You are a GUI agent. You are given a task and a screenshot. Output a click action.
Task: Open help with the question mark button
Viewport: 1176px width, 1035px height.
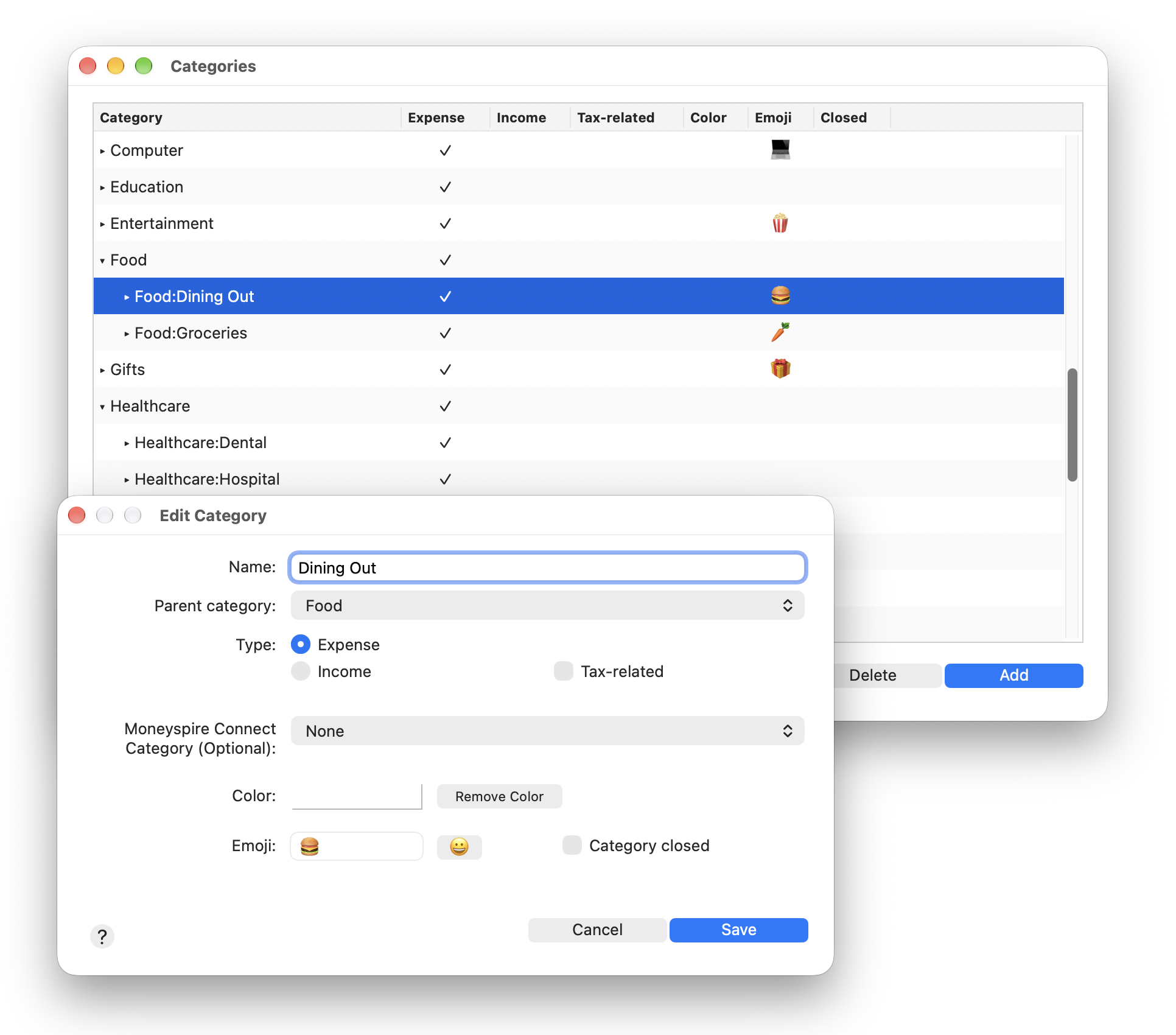[102, 936]
